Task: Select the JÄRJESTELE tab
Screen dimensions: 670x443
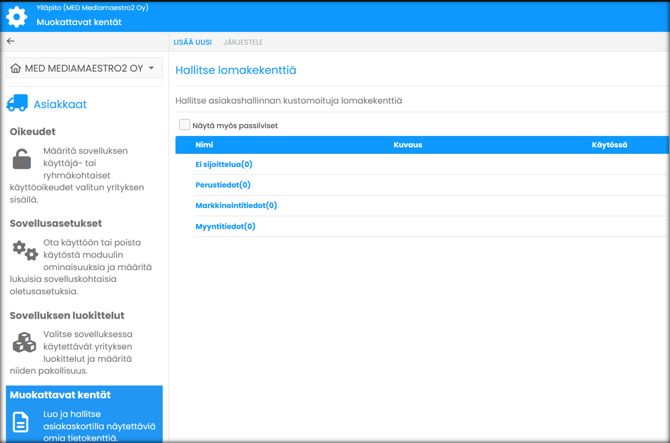Action: coord(243,43)
